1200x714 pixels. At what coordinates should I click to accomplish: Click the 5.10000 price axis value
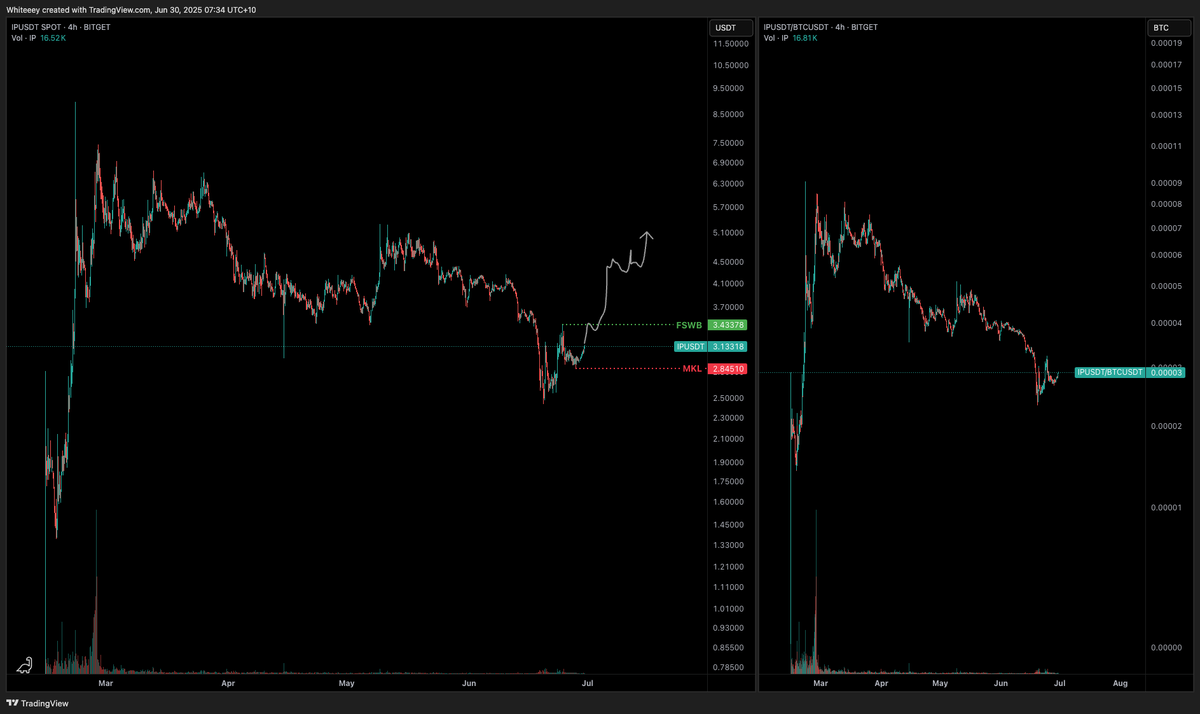(730, 233)
